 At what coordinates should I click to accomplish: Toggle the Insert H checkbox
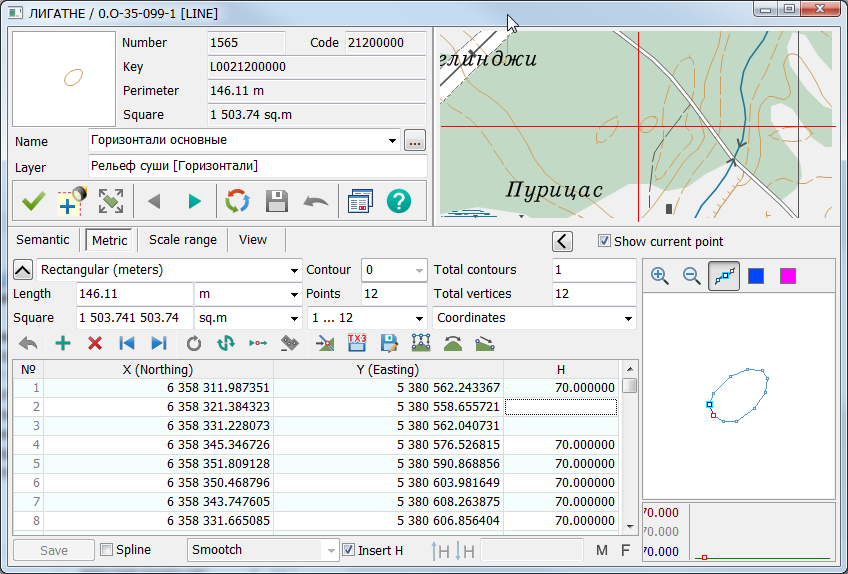coord(348,550)
